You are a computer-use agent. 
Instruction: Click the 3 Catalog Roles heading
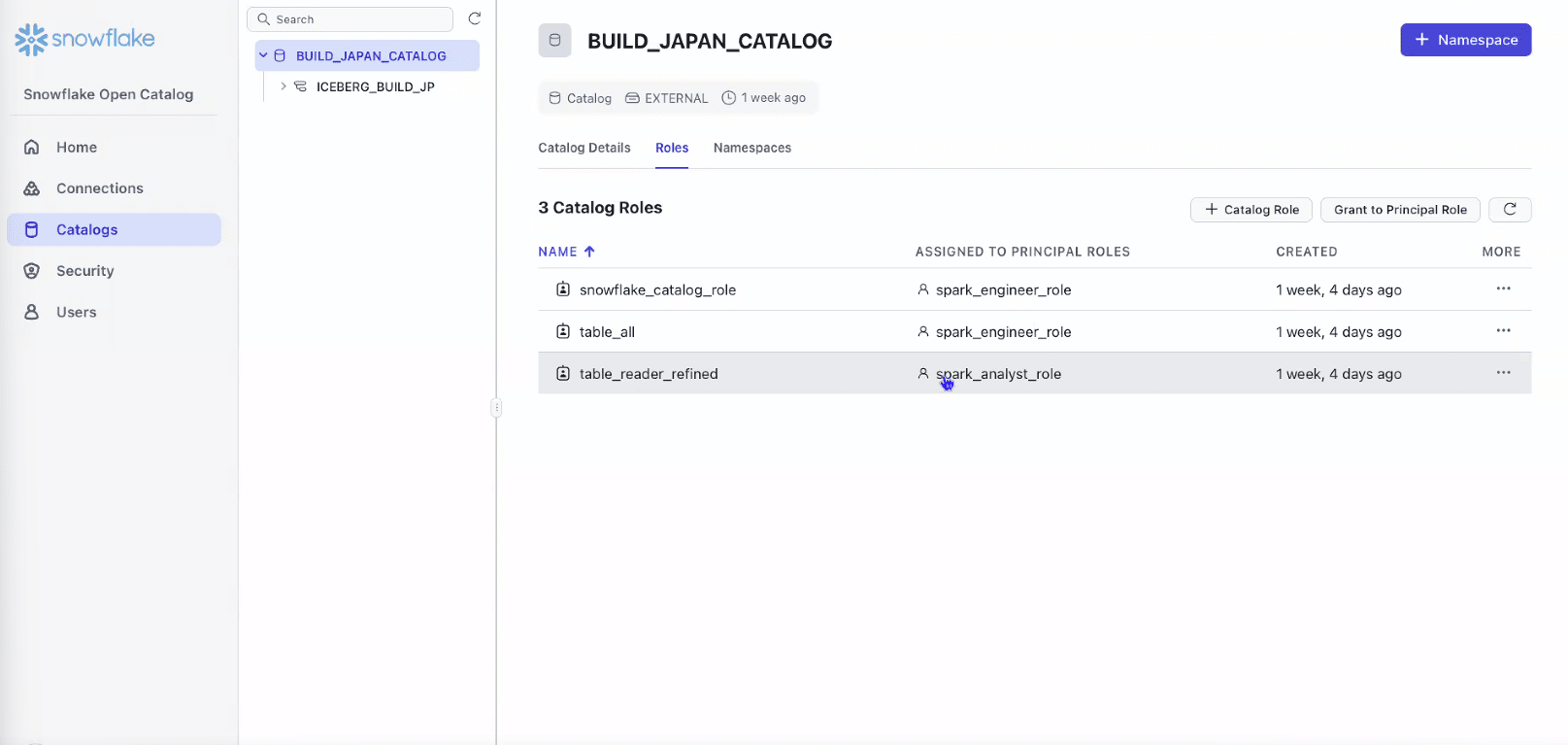pyautogui.click(x=600, y=208)
